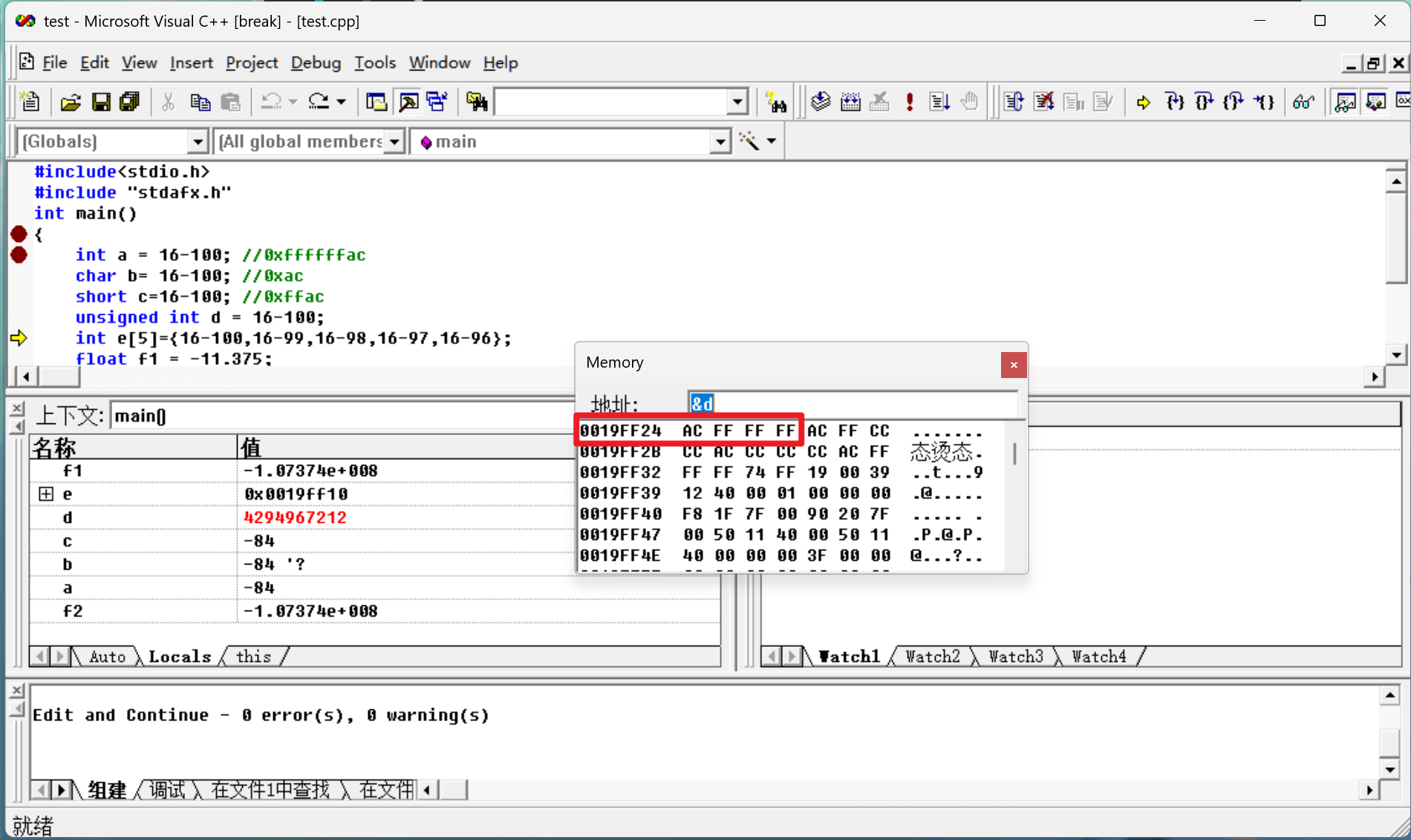Click the Open file folder icon
Image resolution: width=1411 pixels, height=840 pixels.
[x=70, y=102]
